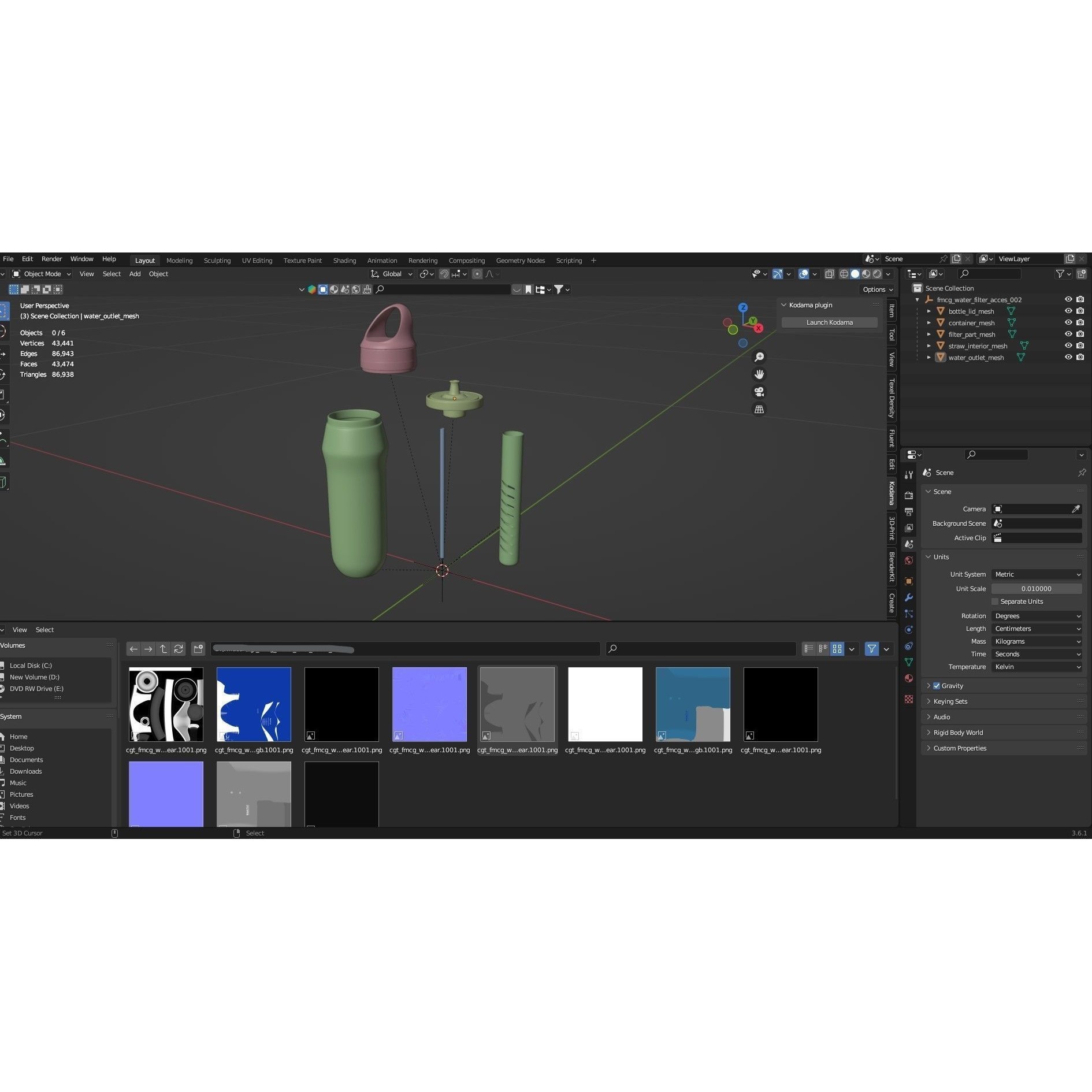Select the Output Properties printer icon
Screen dimensions: 1092x1092
coord(909,511)
